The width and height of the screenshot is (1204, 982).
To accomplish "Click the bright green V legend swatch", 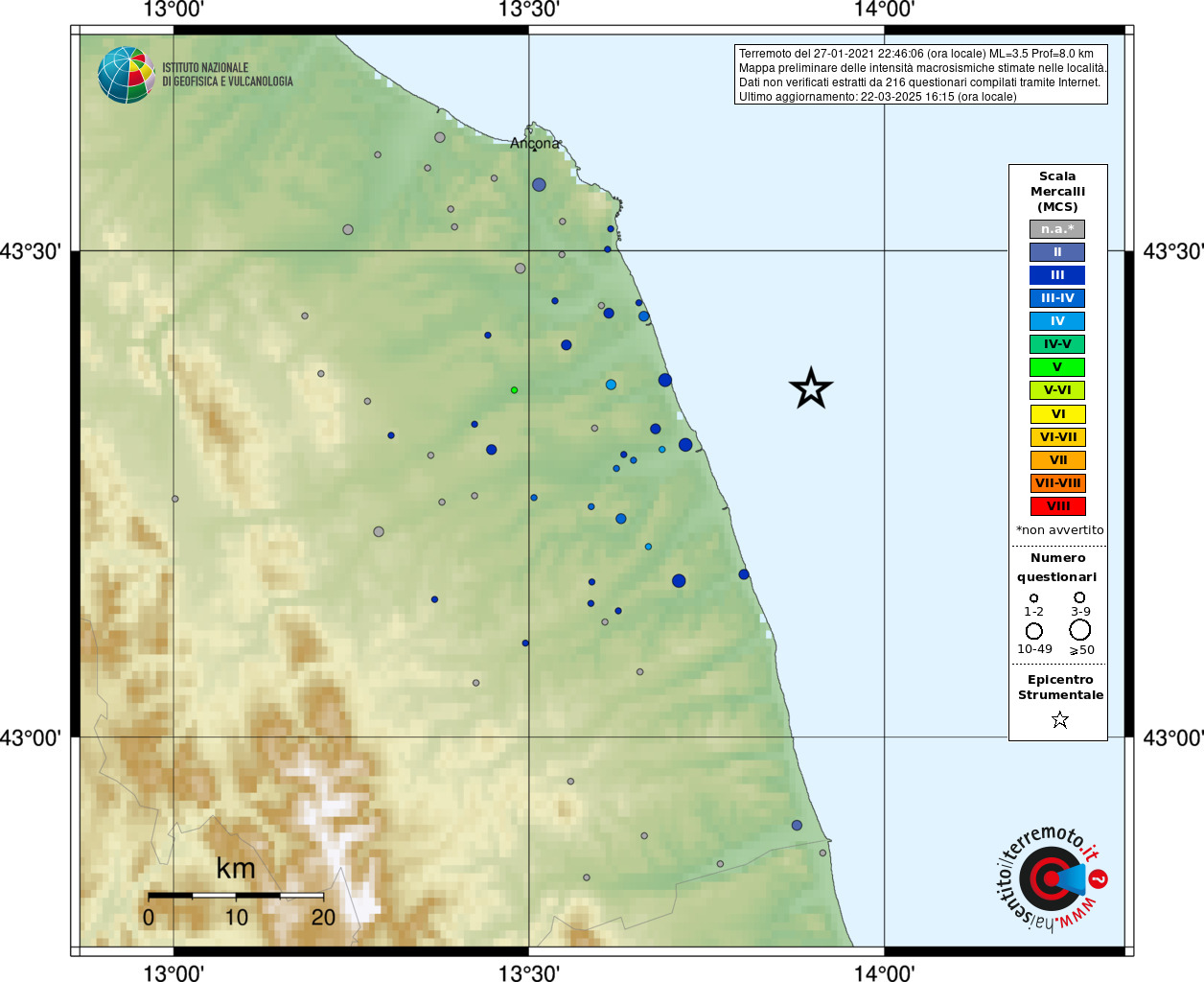I will point(1057,367).
